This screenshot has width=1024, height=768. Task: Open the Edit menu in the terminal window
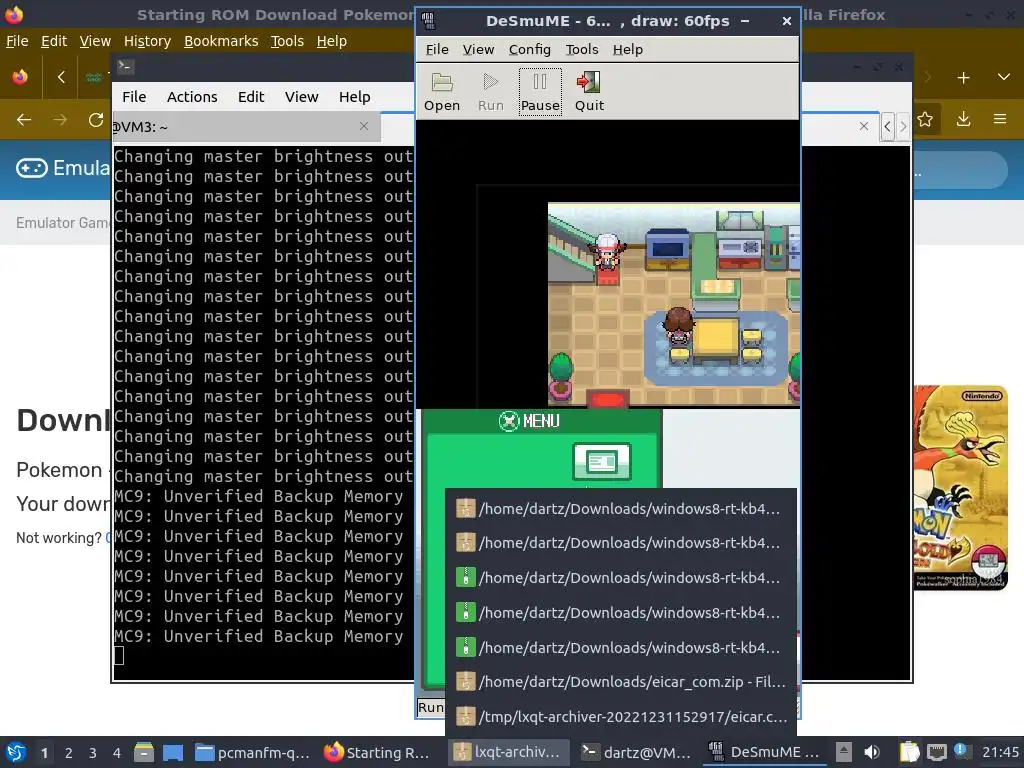click(x=251, y=97)
